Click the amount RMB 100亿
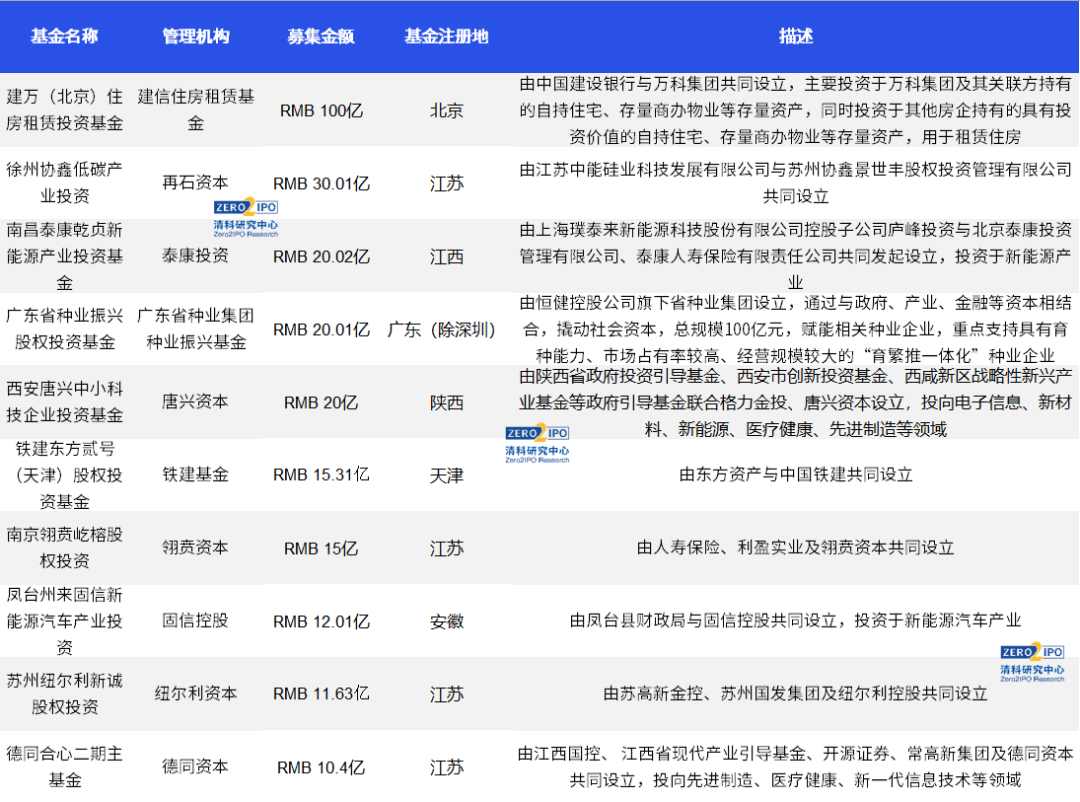The height and width of the screenshot is (802, 1080). [321, 110]
